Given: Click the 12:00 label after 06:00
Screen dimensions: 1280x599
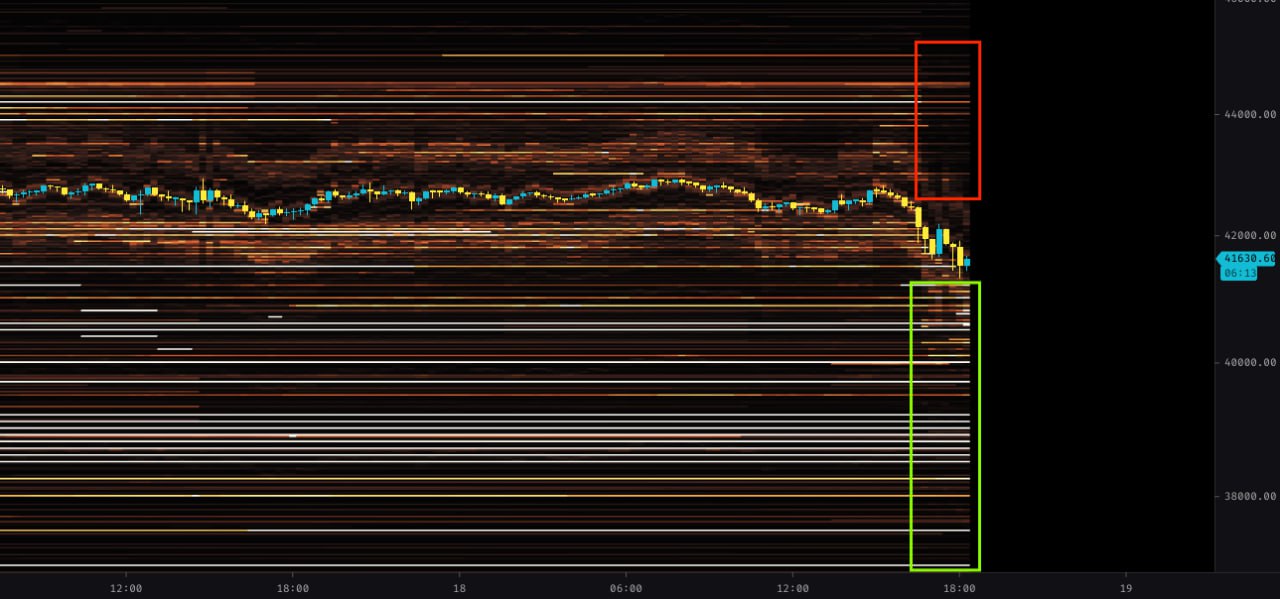Looking at the screenshot, I should point(792,588).
